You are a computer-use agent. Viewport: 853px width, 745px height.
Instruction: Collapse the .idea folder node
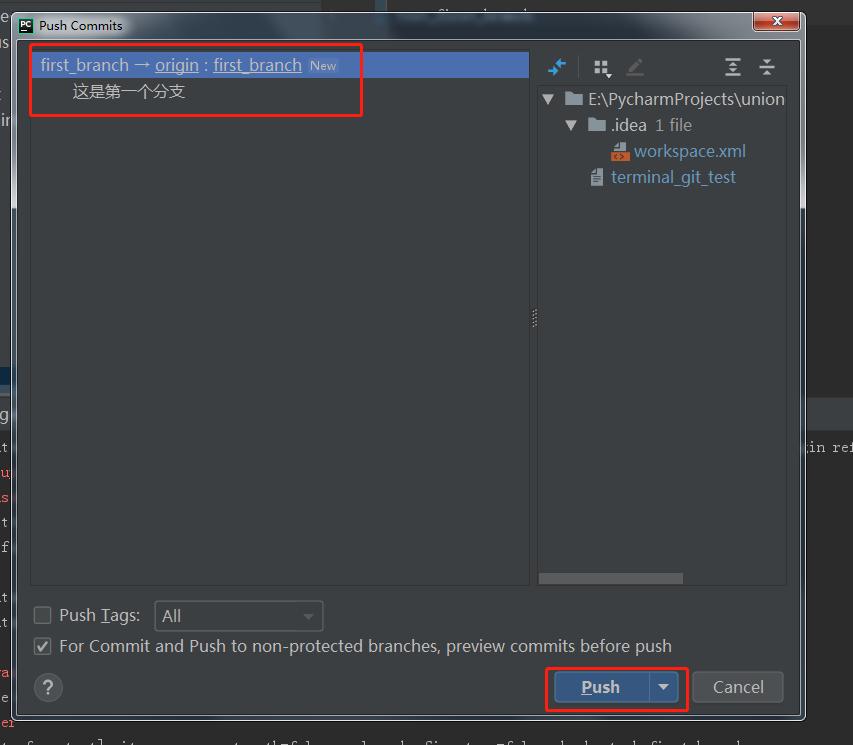[571, 125]
